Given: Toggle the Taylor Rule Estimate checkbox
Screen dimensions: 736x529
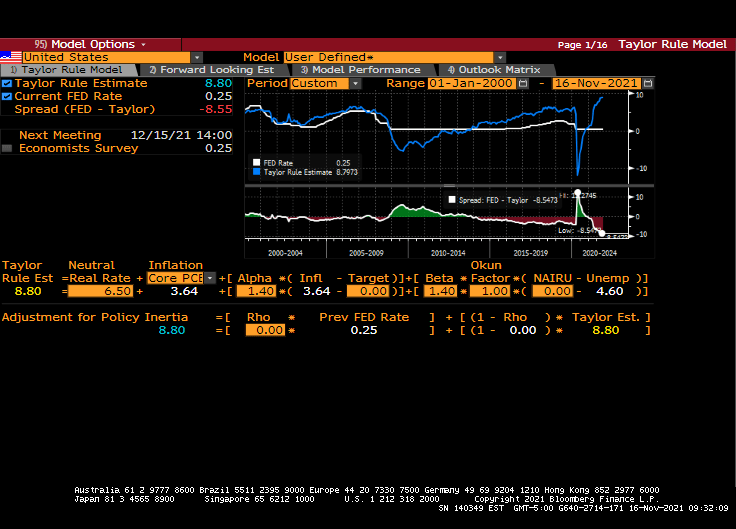Looking at the screenshot, I should pos(8,84).
